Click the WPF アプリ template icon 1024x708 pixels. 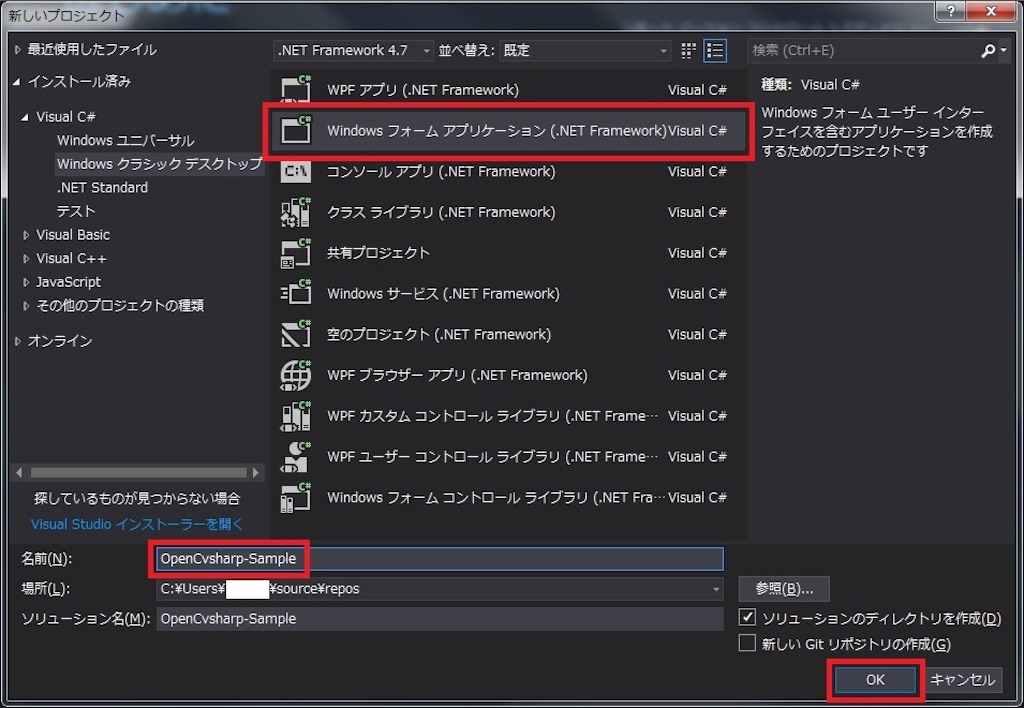296,89
